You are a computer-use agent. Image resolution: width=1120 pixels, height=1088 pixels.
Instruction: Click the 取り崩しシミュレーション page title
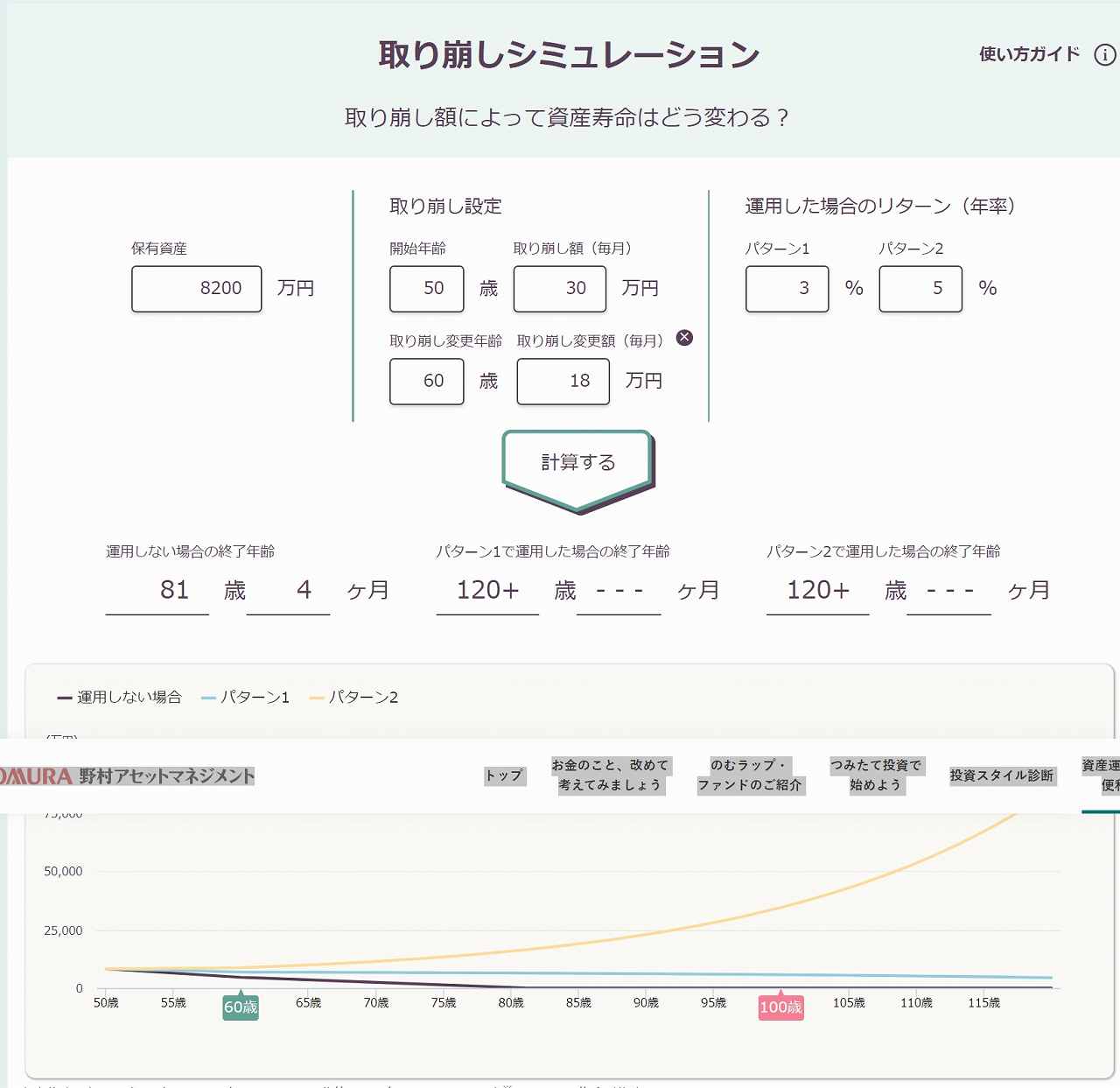pos(569,54)
